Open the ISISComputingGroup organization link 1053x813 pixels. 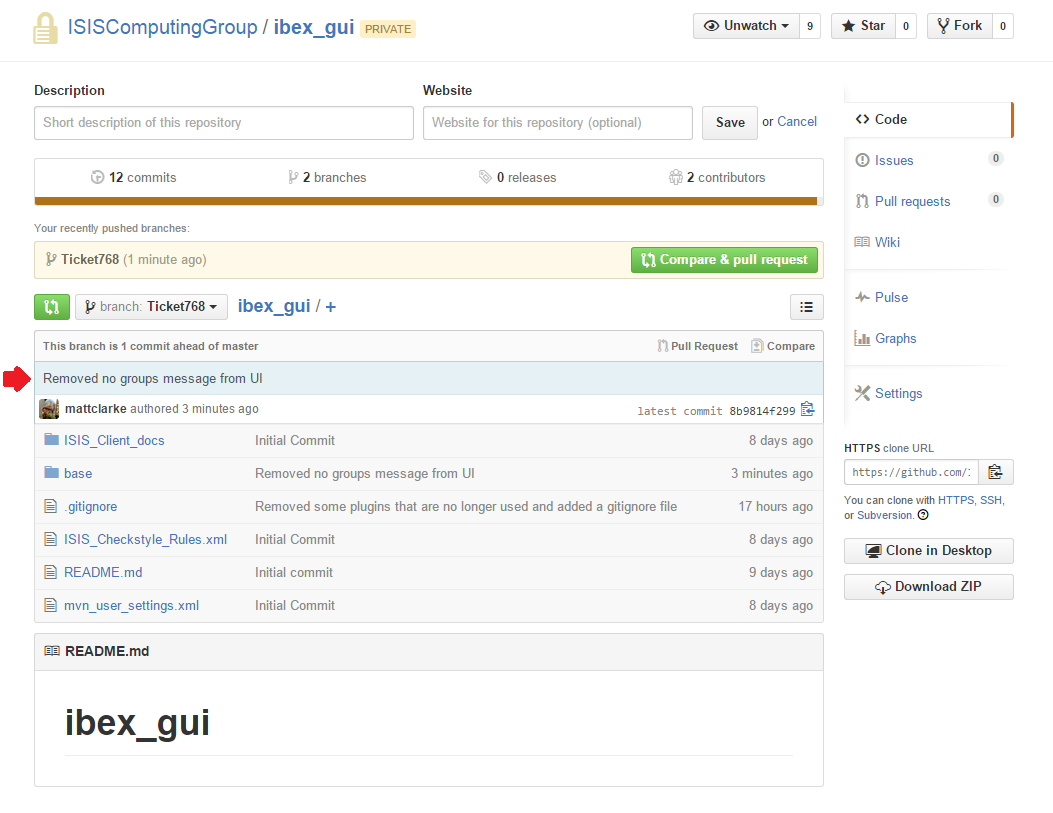pyautogui.click(x=163, y=27)
